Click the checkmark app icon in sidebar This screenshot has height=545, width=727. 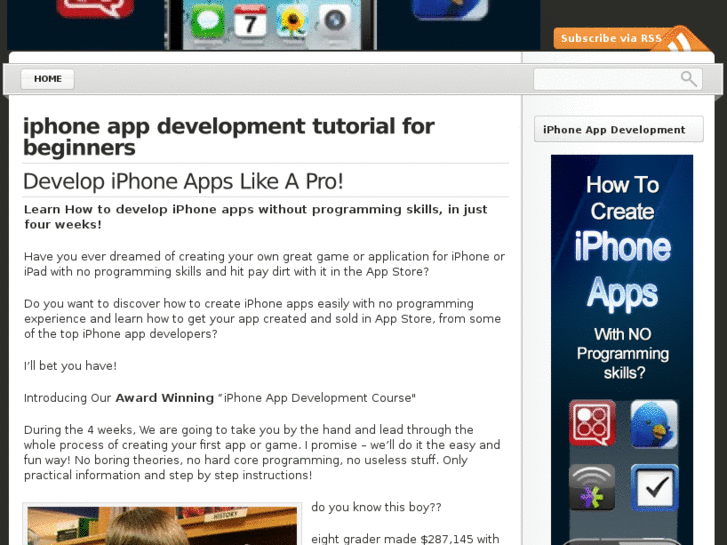tap(654, 487)
